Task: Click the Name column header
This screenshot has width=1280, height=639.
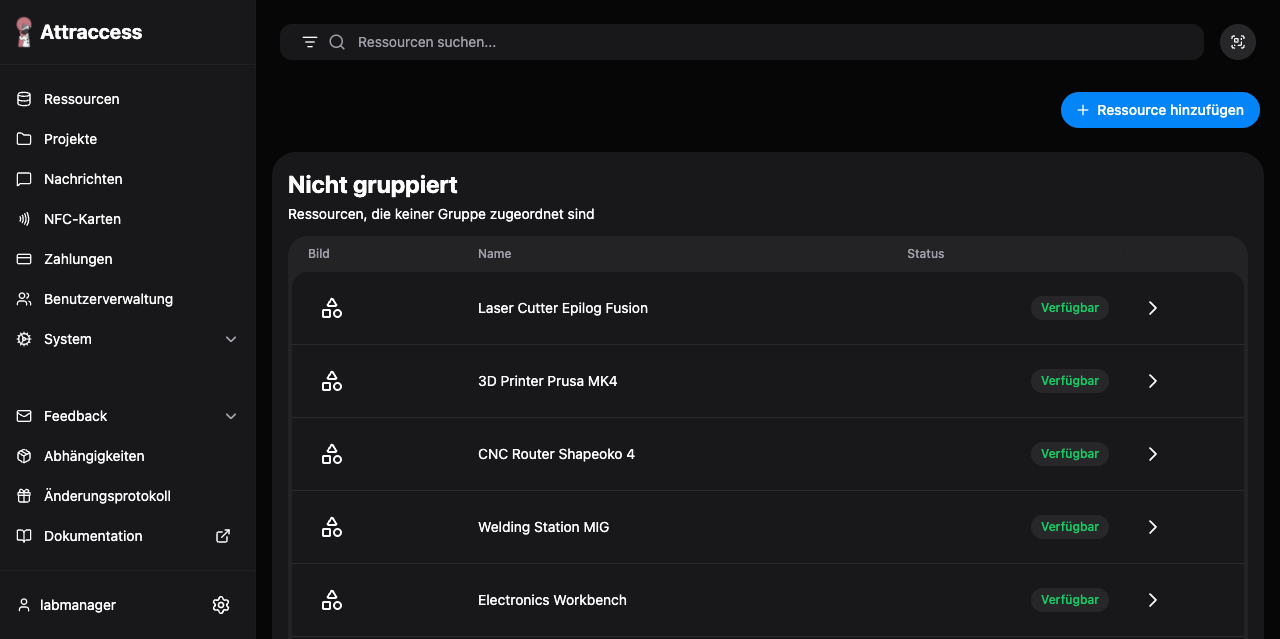Action: pos(495,254)
